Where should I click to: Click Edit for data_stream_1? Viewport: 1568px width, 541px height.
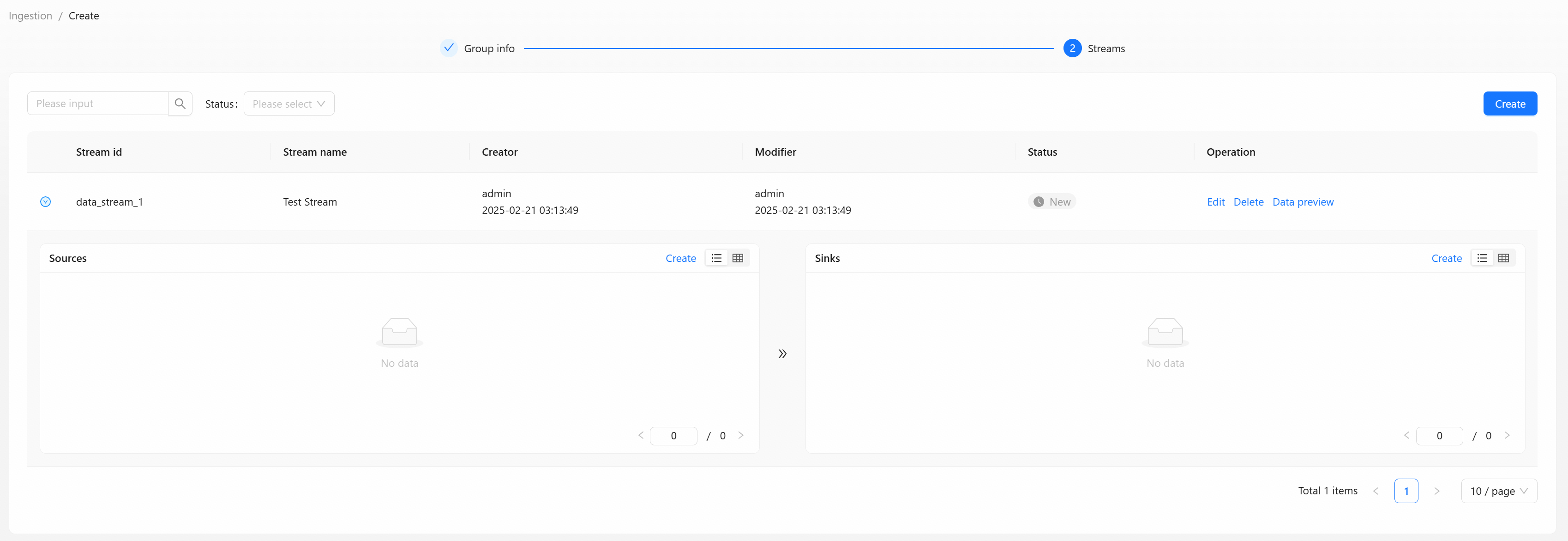(1215, 201)
